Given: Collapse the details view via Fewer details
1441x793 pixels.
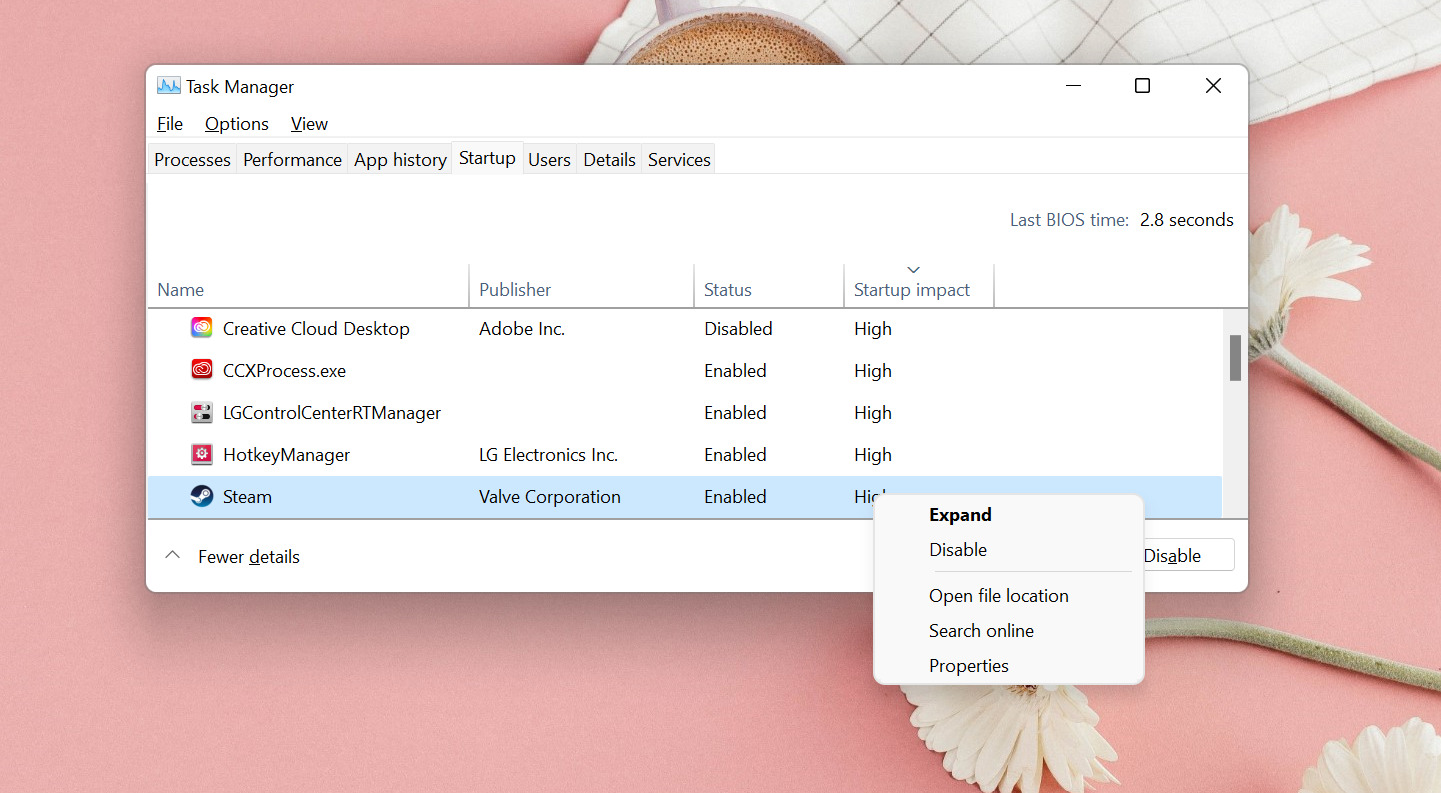Looking at the screenshot, I should click(248, 556).
